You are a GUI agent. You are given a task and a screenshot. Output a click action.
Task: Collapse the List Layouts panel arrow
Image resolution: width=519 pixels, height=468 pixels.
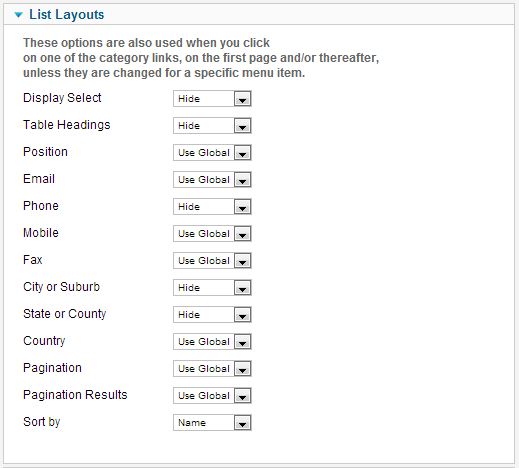[19, 15]
